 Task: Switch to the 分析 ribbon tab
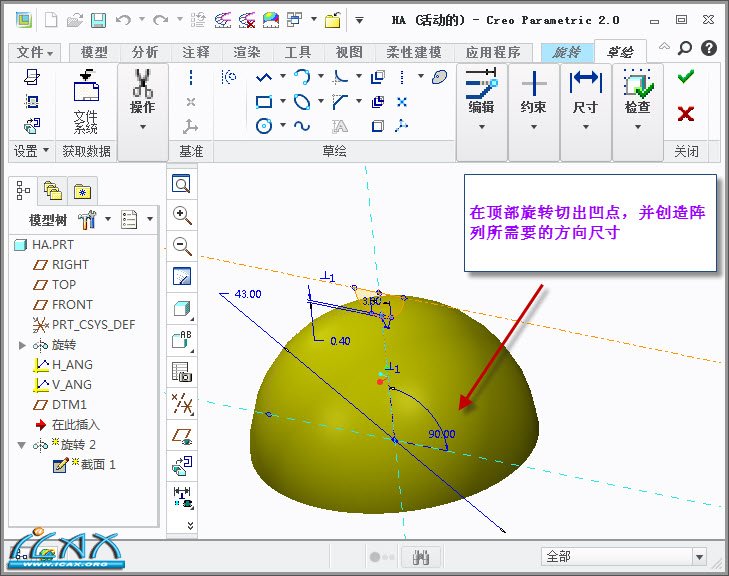[x=145, y=52]
